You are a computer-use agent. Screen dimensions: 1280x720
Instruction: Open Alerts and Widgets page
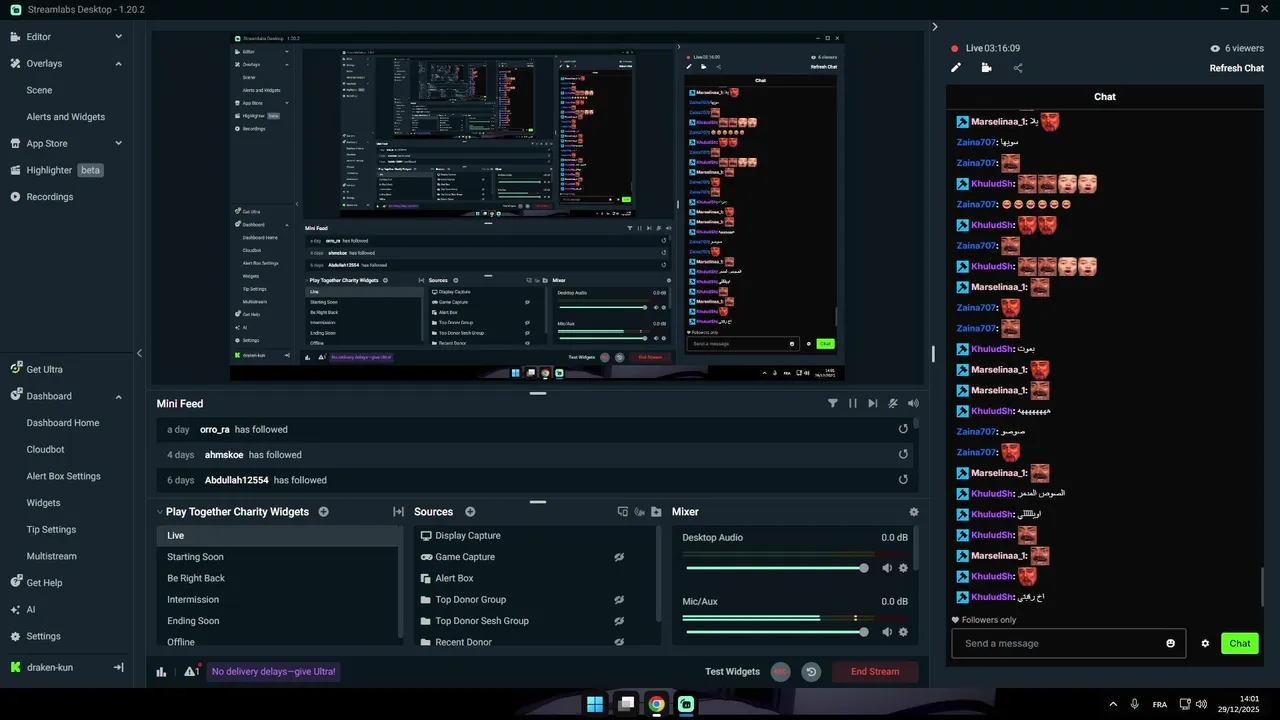pyautogui.click(x=65, y=117)
